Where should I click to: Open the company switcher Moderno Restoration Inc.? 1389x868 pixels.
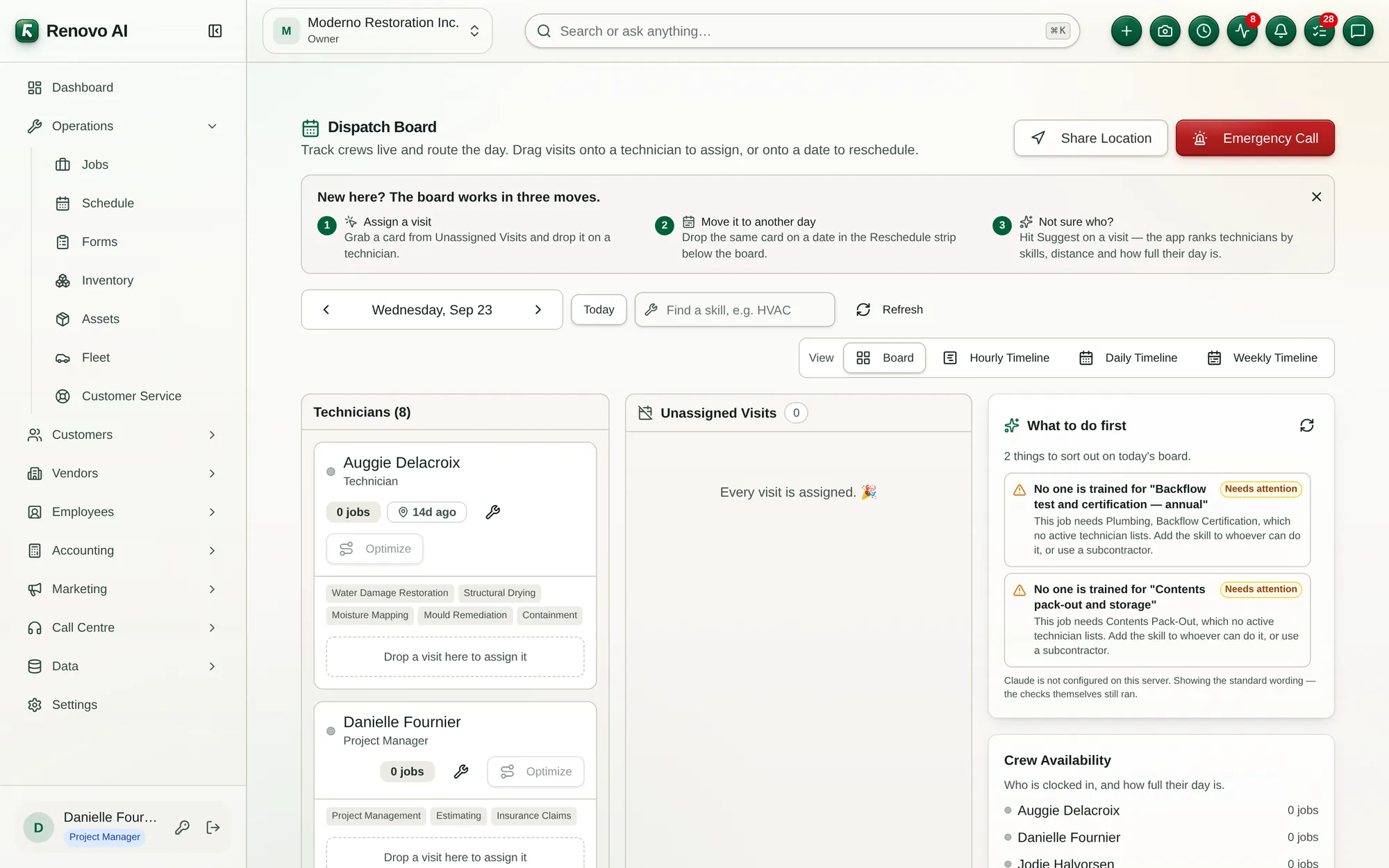click(377, 31)
